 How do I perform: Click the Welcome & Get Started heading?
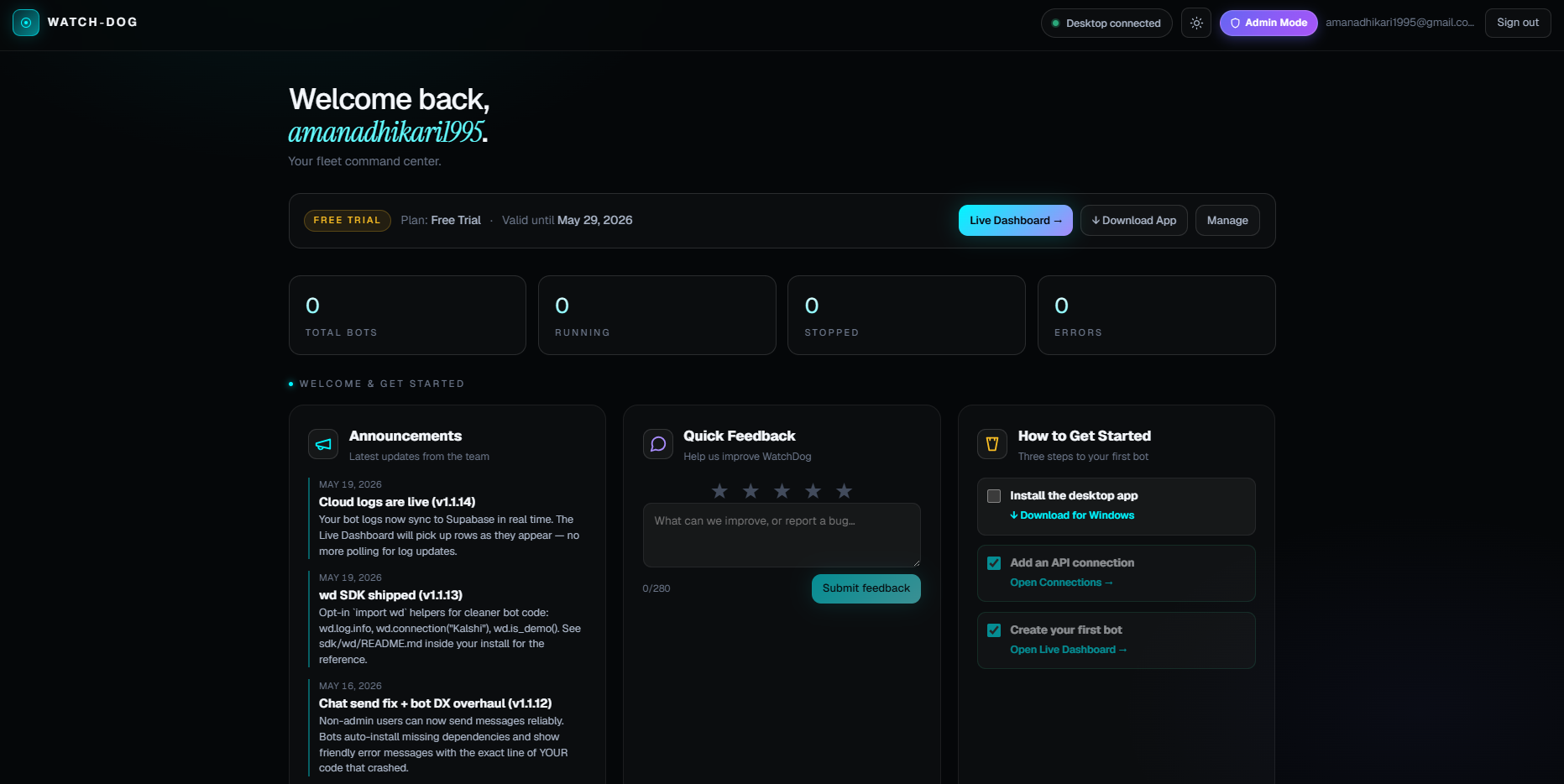click(382, 384)
